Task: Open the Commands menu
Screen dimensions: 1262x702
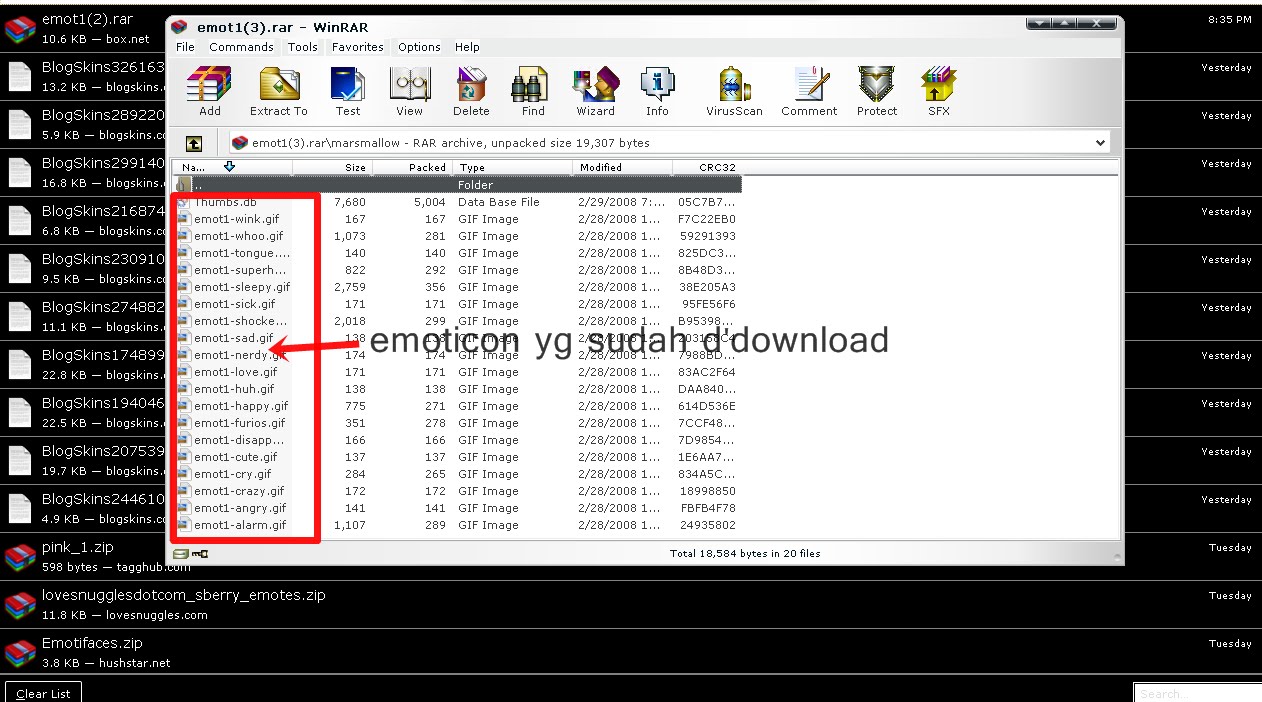Action: pyautogui.click(x=241, y=47)
